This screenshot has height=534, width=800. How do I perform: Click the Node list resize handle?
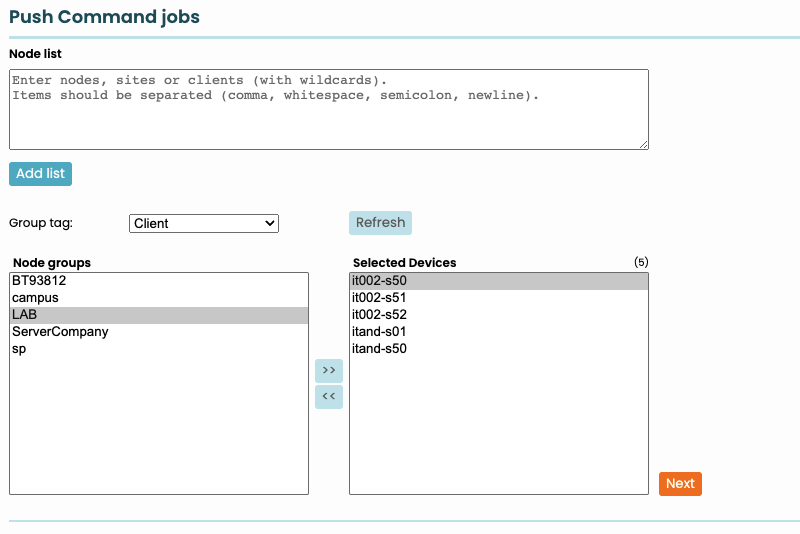click(x=643, y=144)
